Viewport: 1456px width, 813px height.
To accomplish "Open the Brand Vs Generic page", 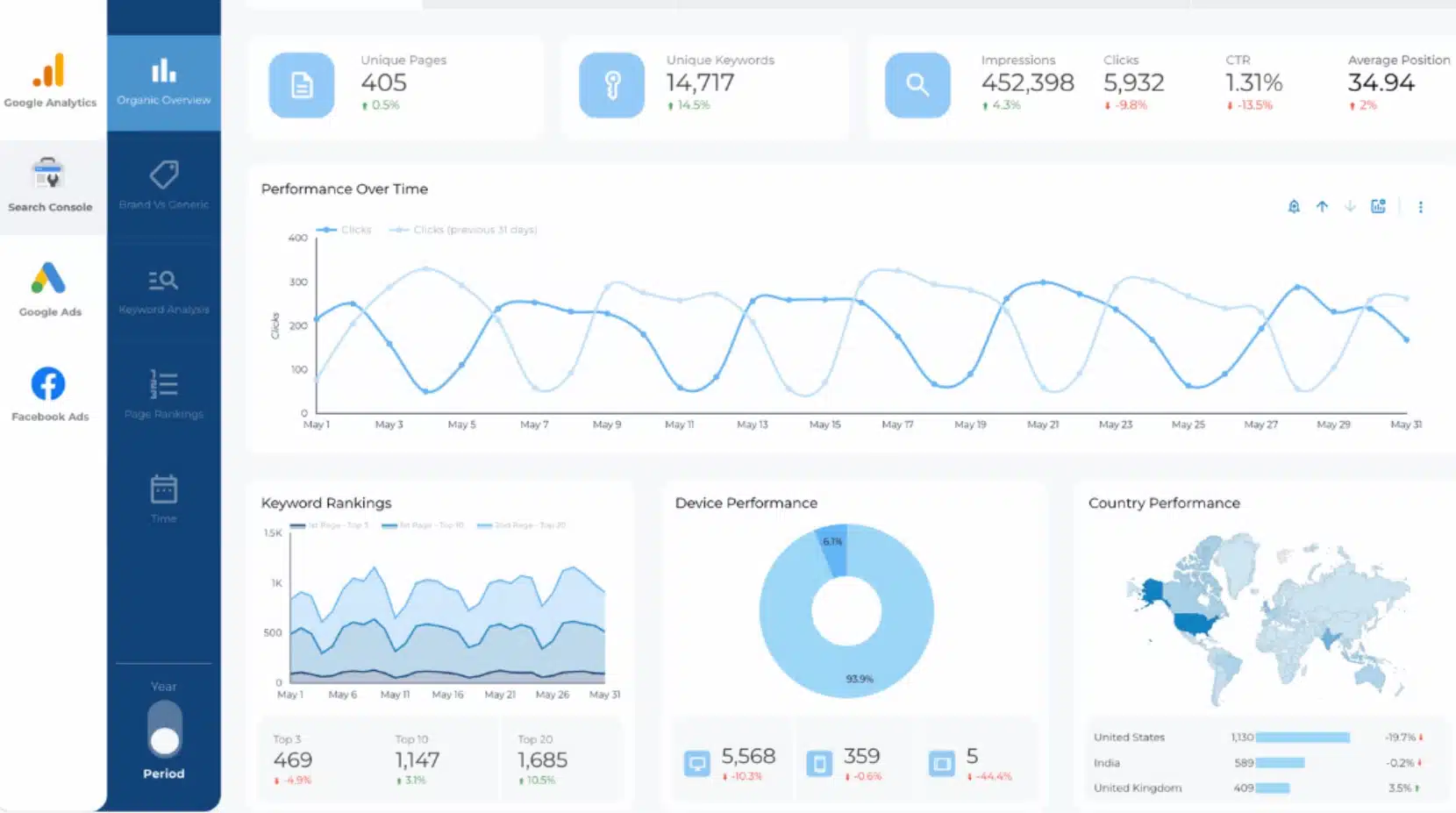I will coord(163,182).
